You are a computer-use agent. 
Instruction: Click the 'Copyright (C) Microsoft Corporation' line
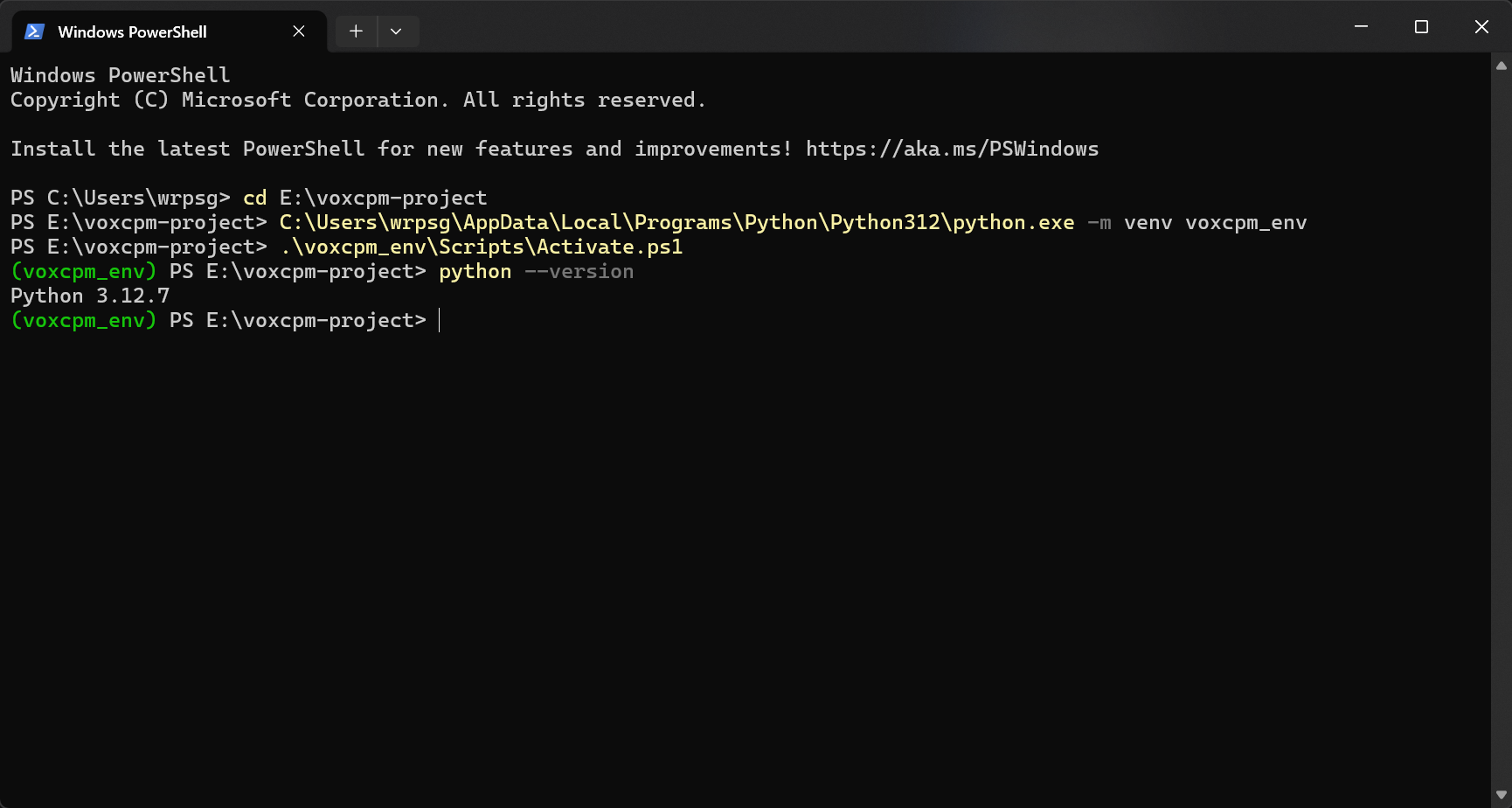(358, 101)
